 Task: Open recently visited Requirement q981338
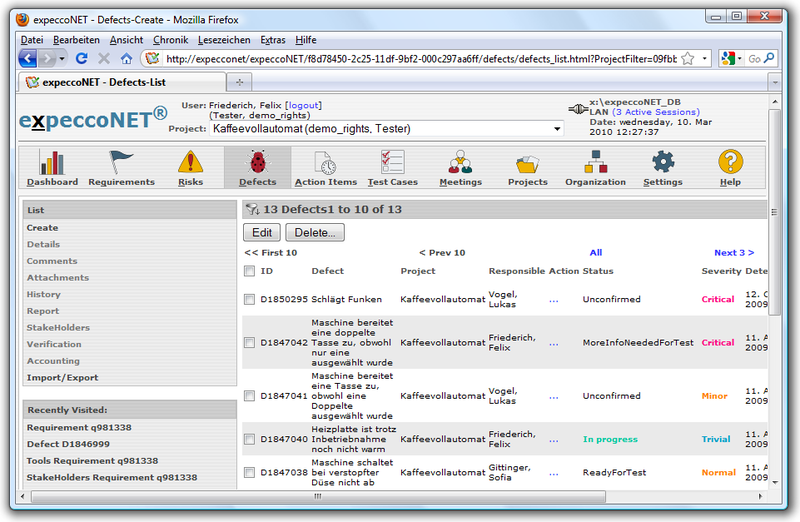(79, 427)
